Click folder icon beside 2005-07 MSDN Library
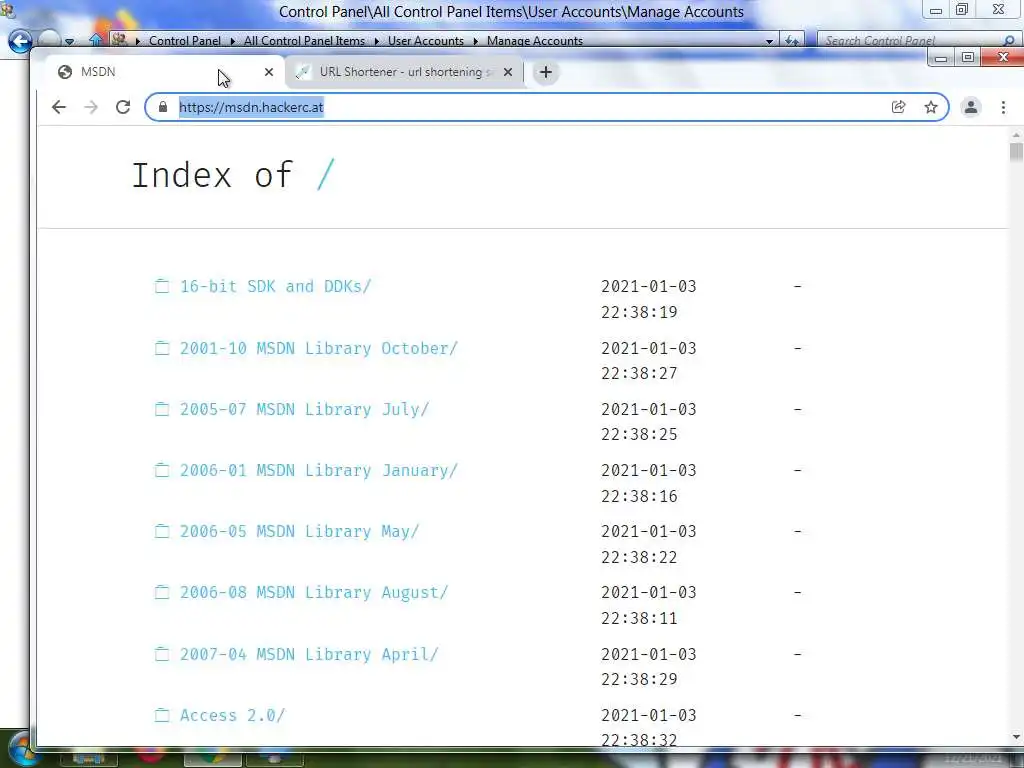 pos(162,409)
